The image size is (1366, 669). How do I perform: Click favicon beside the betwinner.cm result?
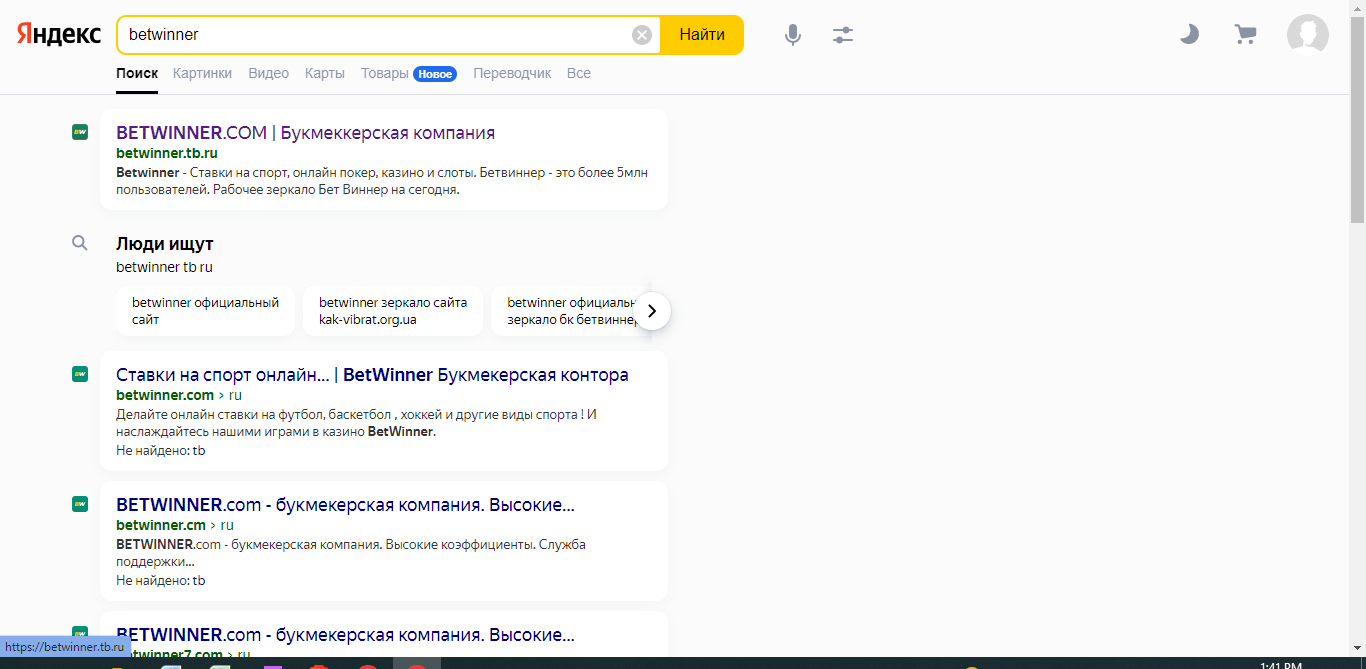pyautogui.click(x=80, y=503)
